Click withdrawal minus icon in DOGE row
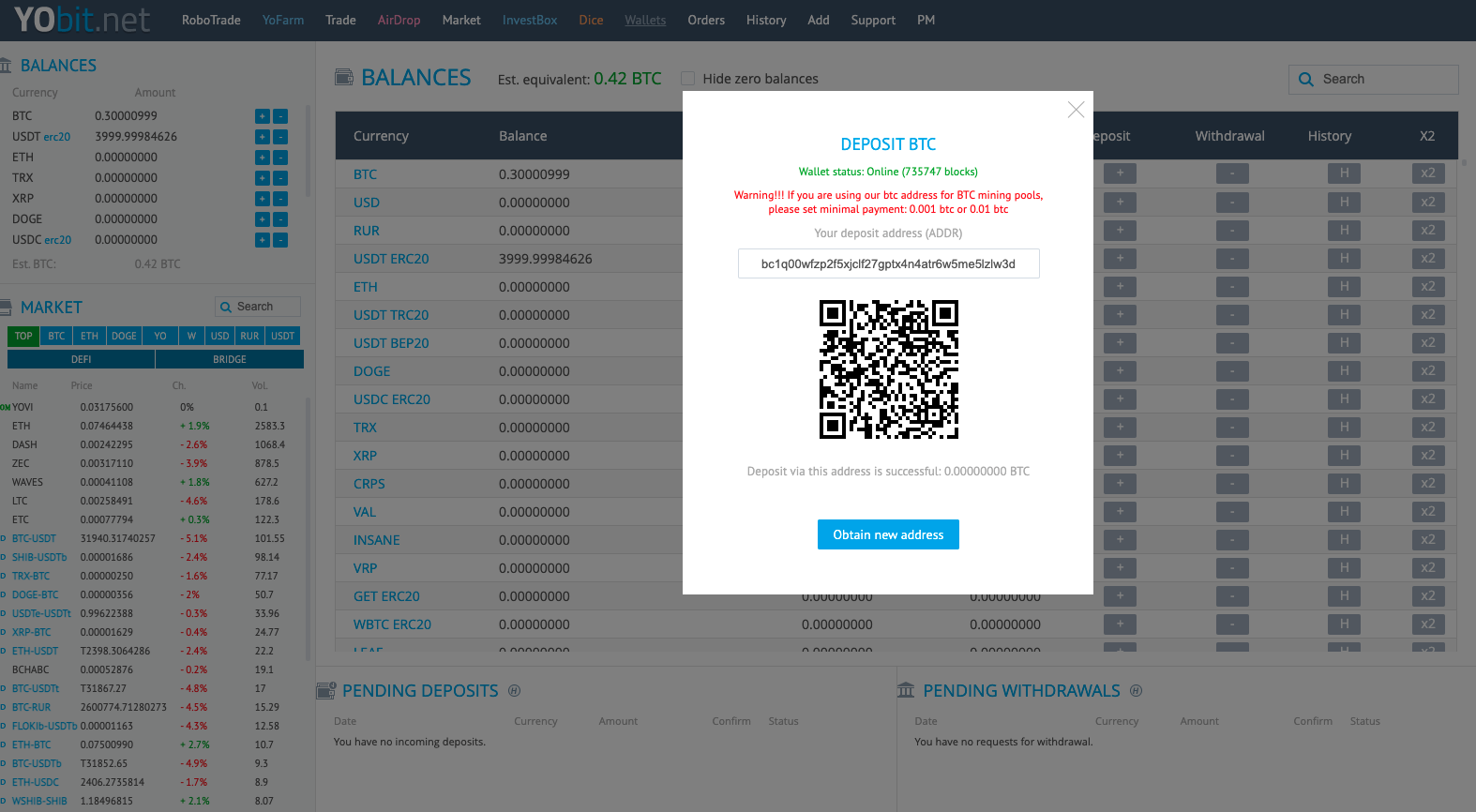 coord(1232,370)
